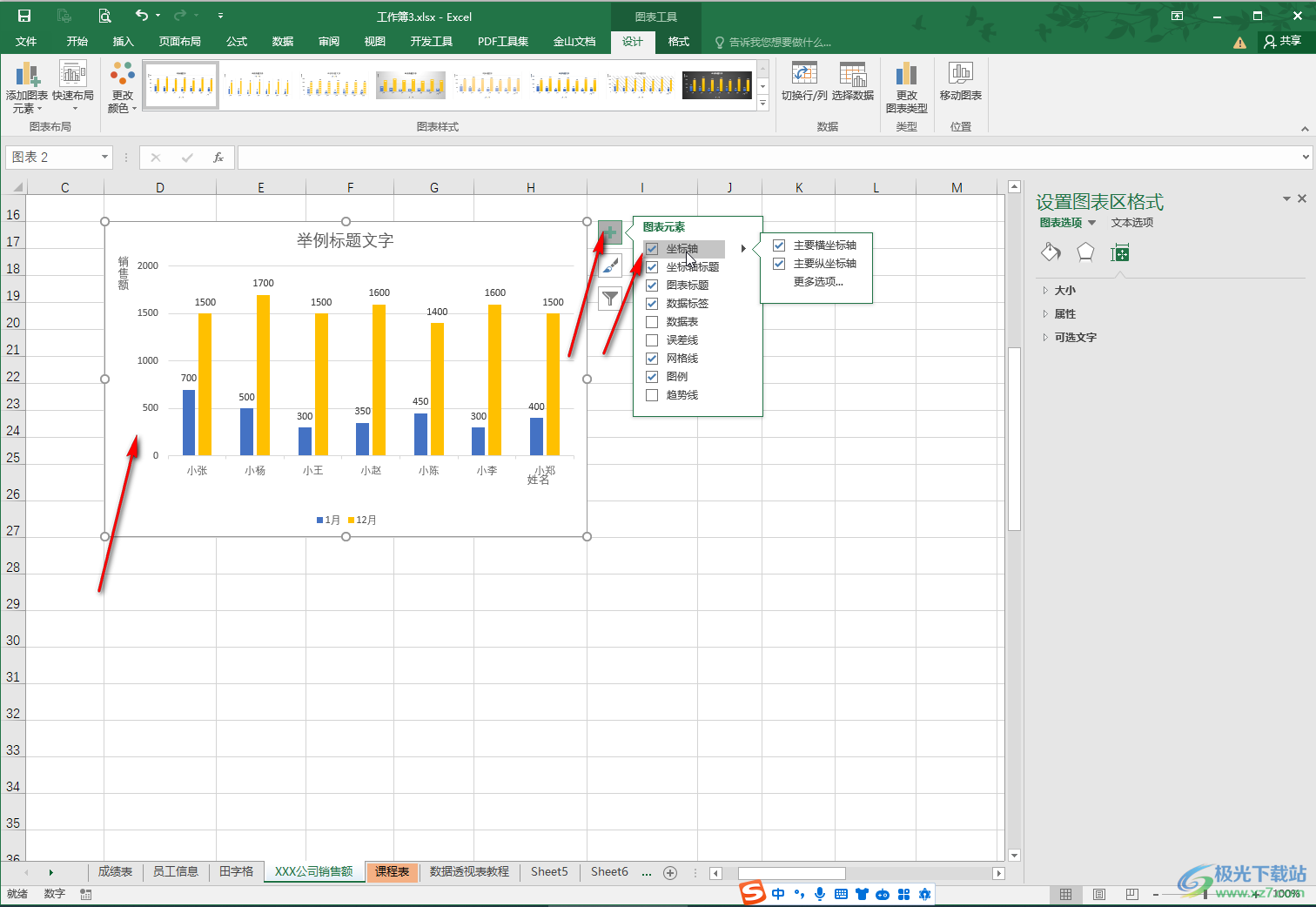This screenshot has width=1316, height=907.
Task: Click Switch Row/Column icon
Action: 804,81
